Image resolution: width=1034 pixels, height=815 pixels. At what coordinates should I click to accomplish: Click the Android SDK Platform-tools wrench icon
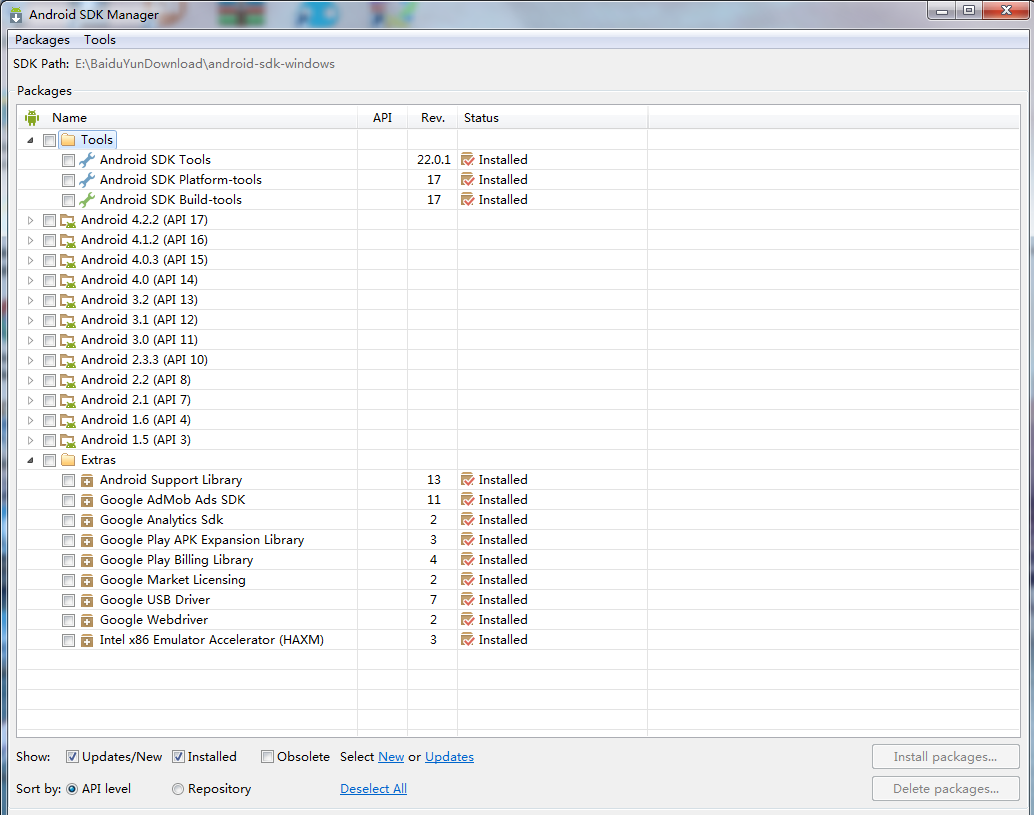[x=87, y=179]
